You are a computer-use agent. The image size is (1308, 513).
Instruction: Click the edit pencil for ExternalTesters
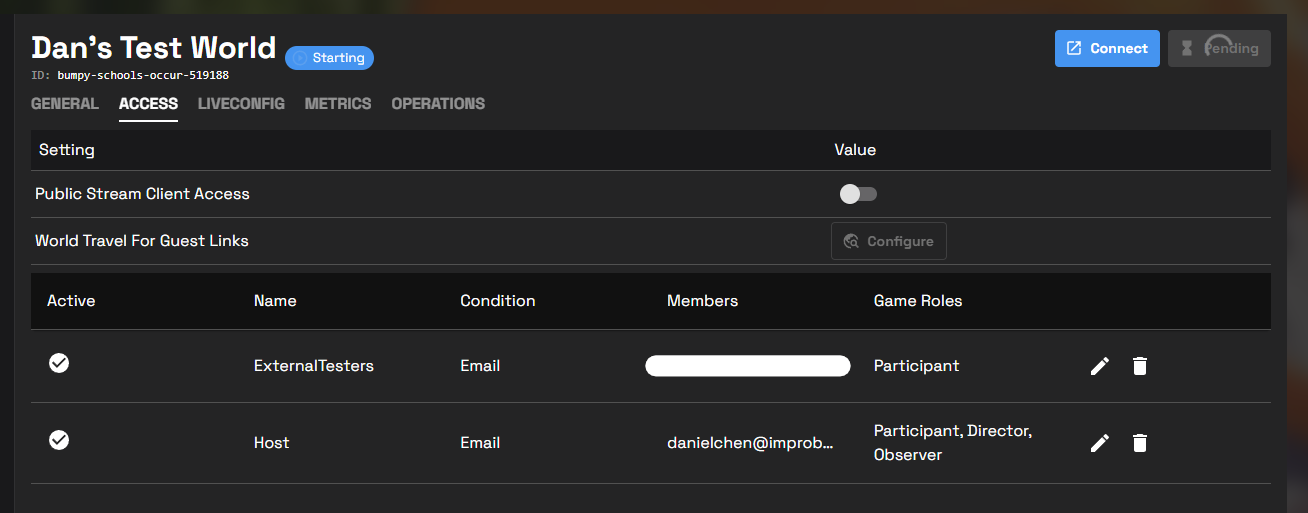(1099, 366)
